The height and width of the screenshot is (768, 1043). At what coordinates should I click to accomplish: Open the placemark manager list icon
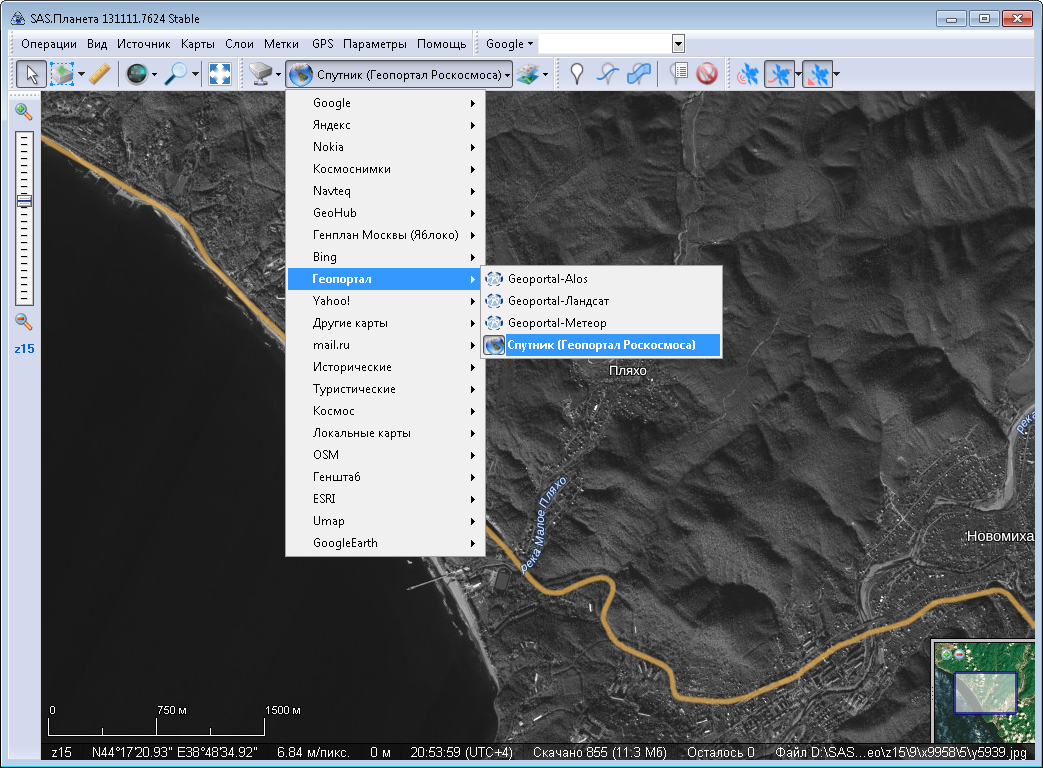[678, 74]
